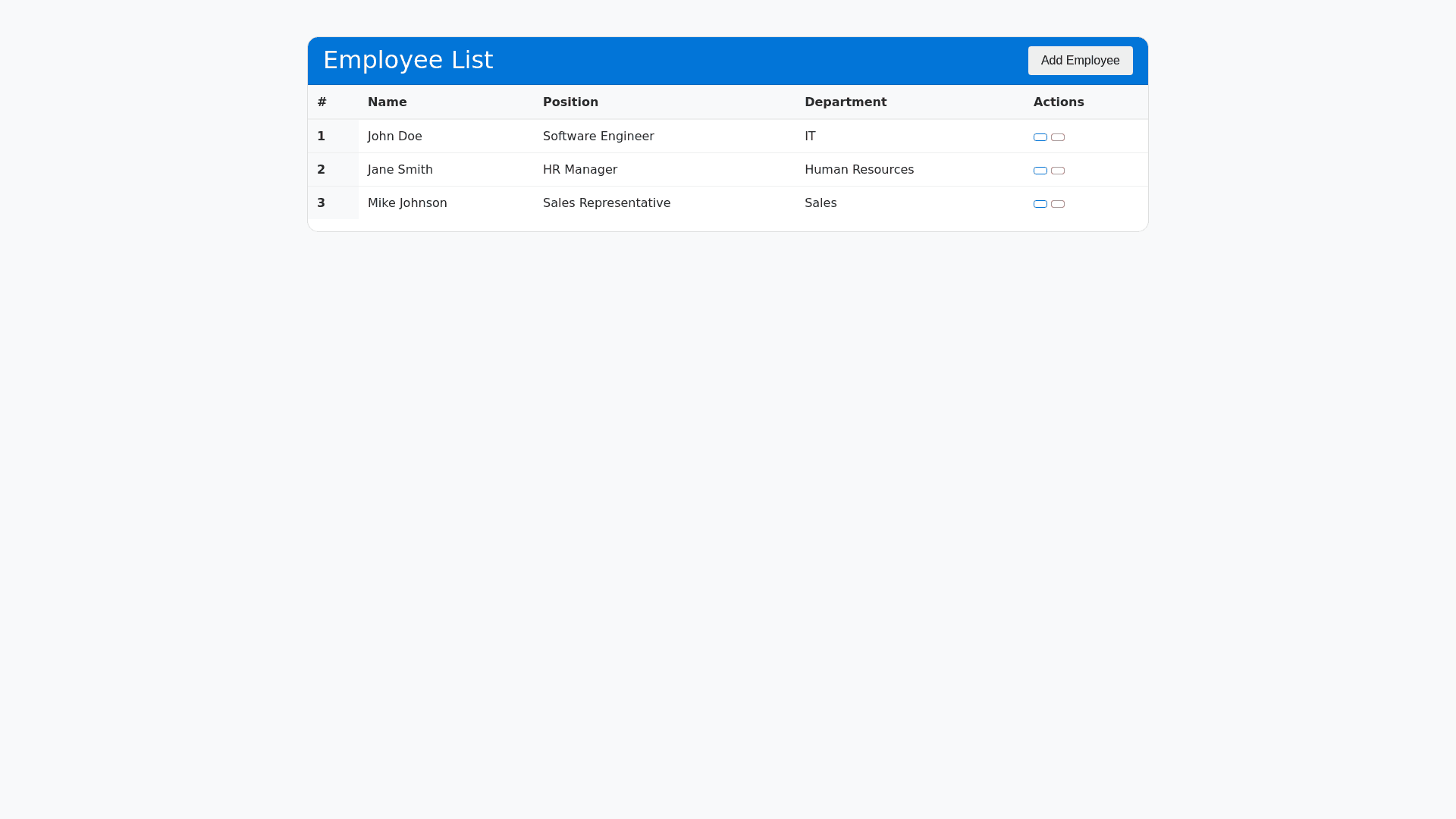Click the red action button for John Doe
Viewport: 1456px width, 819px height.
[1058, 137]
